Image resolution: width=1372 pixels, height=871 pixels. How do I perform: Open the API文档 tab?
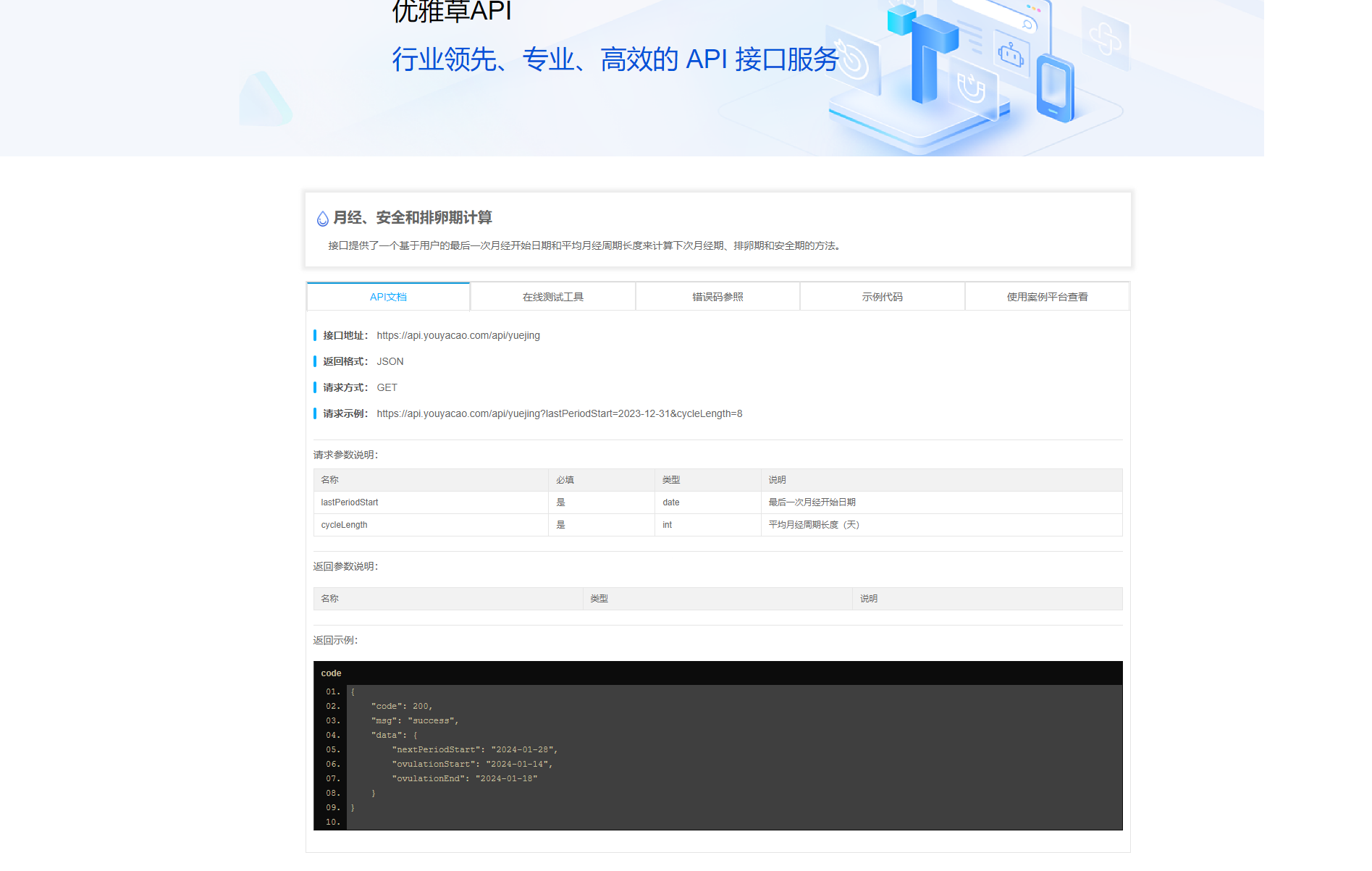[x=388, y=297]
